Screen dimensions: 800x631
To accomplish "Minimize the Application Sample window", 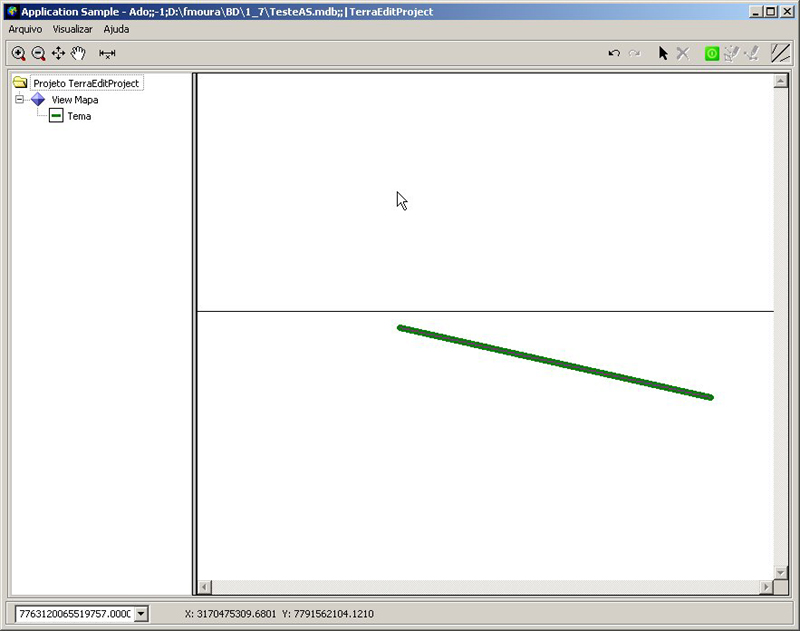I will point(756,11).
